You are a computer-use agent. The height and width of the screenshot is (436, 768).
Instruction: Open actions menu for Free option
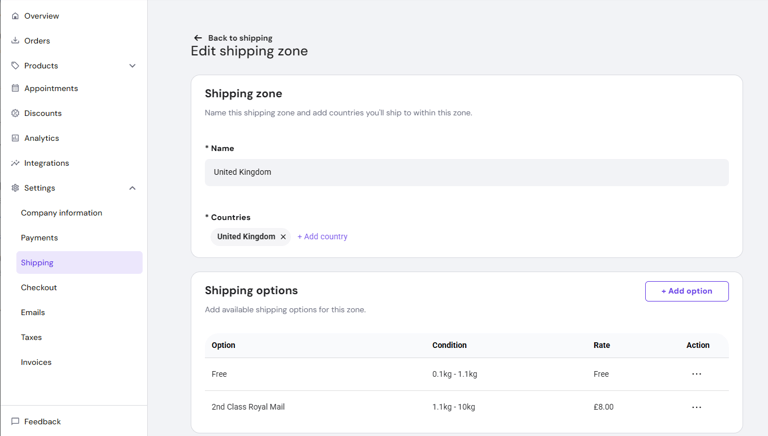click(x=697, y=374)
